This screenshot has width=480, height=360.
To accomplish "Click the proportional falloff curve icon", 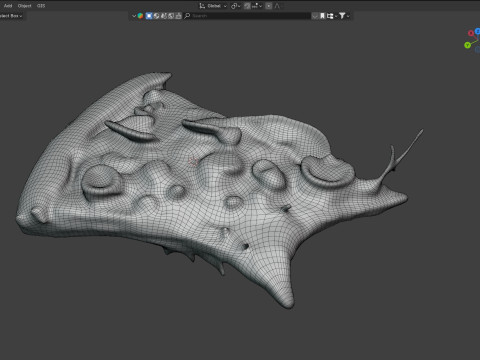I will (x=277, y=6).
